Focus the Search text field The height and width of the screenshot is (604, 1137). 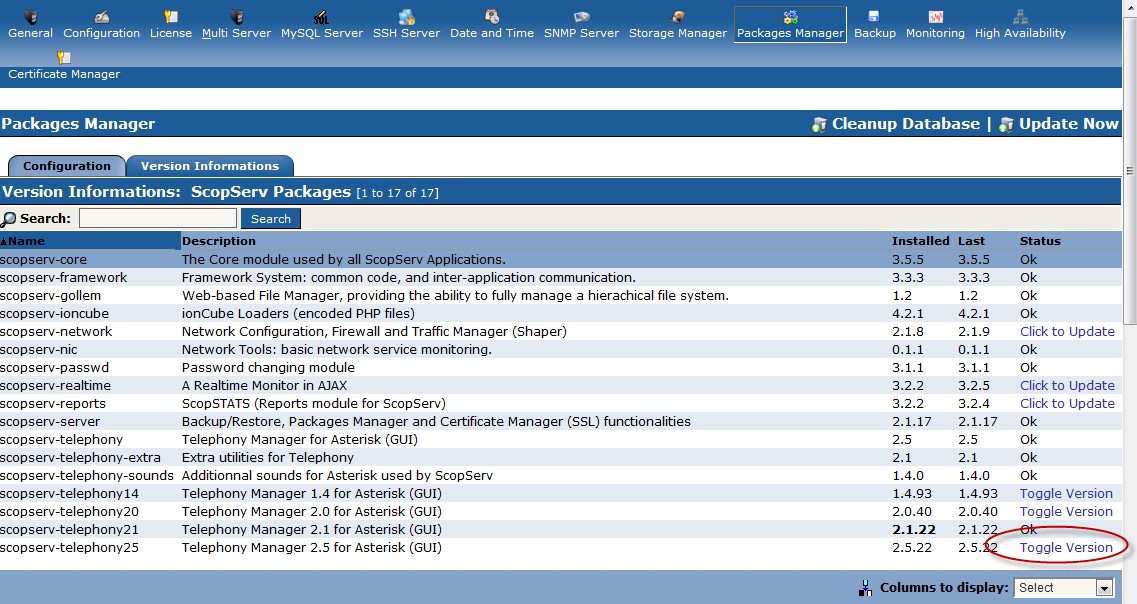(158, 218)
